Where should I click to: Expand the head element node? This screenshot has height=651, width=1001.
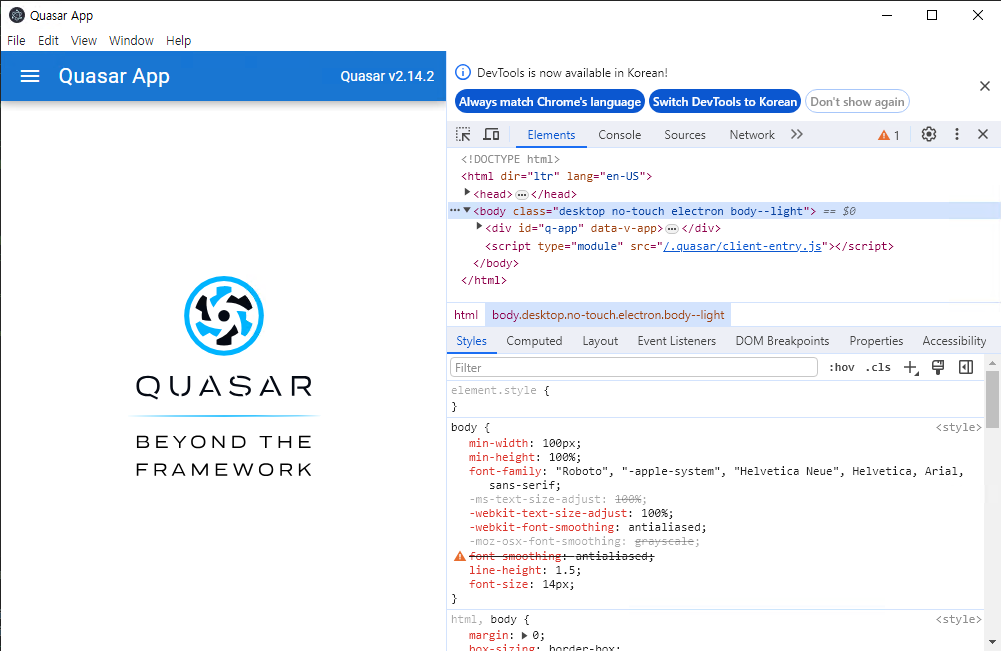[x=467, y=192]
